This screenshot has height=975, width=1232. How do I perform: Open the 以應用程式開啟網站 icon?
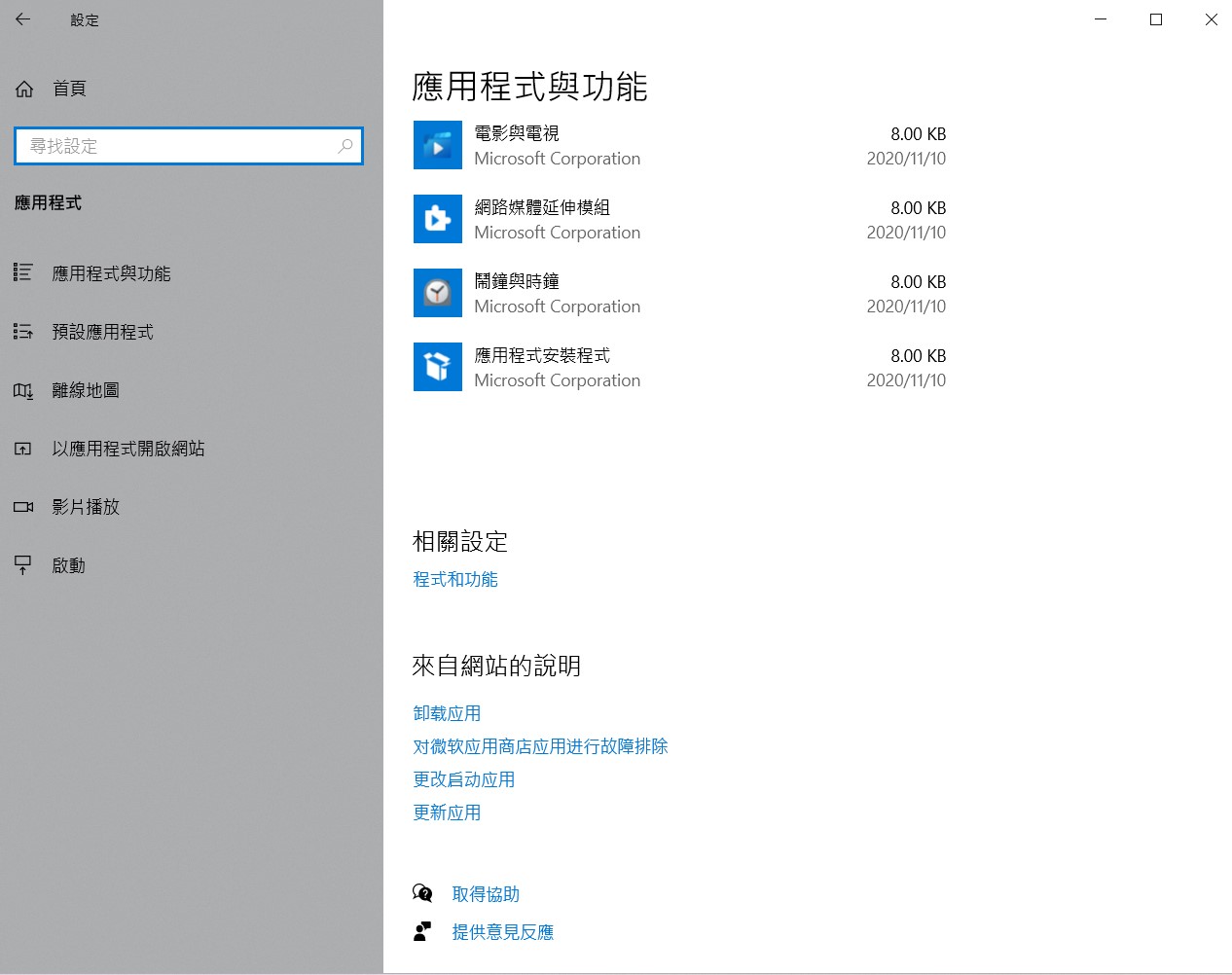point(22,449)
